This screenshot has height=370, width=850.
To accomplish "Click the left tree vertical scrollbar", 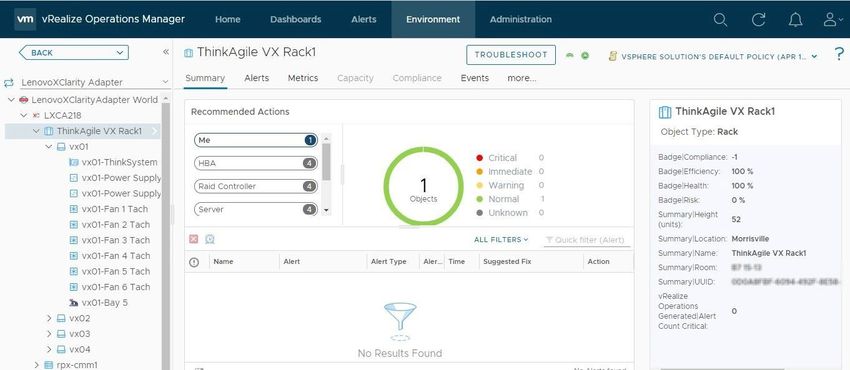I will point(166,233).
